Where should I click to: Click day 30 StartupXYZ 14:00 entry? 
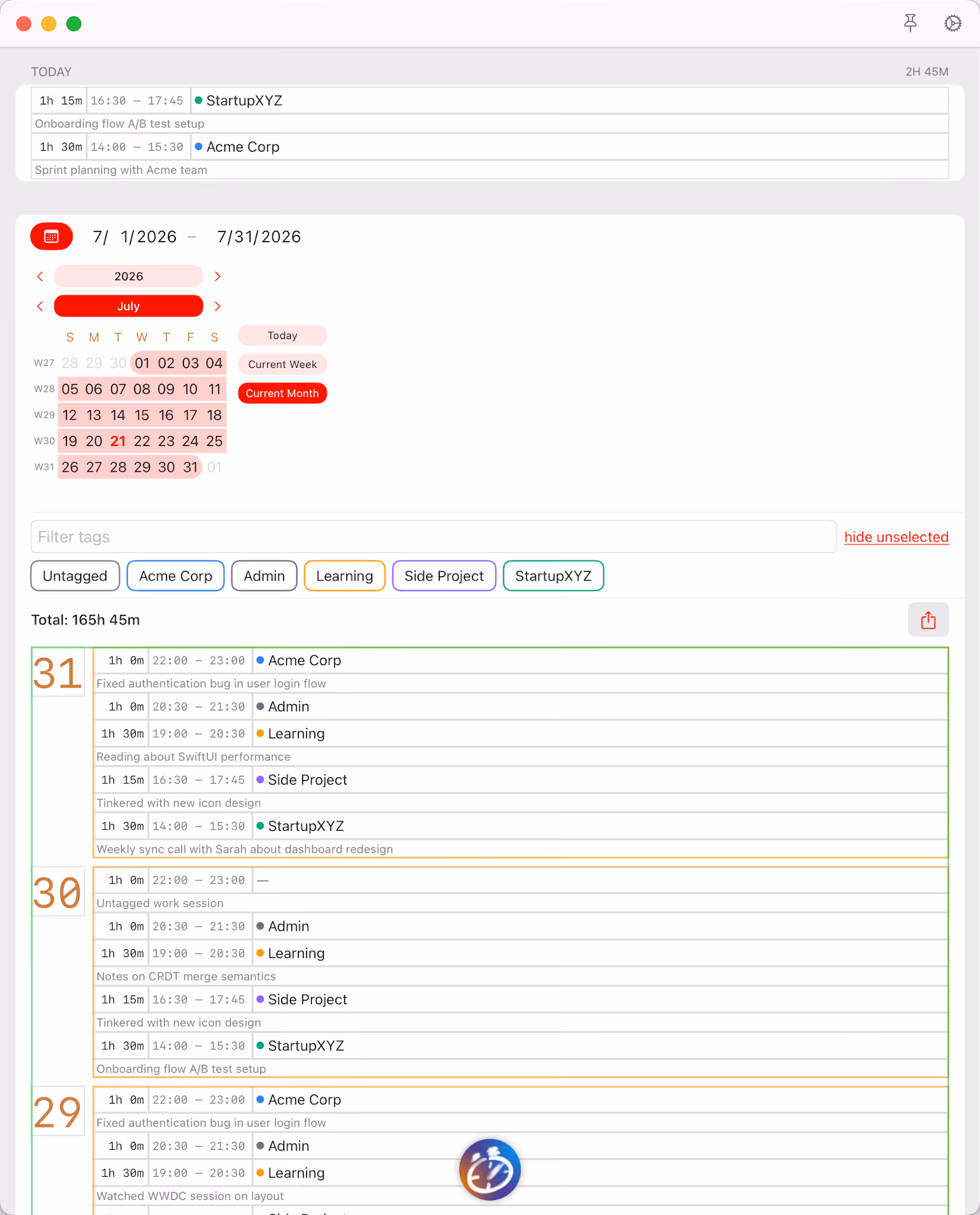(x=521, y=1046)
